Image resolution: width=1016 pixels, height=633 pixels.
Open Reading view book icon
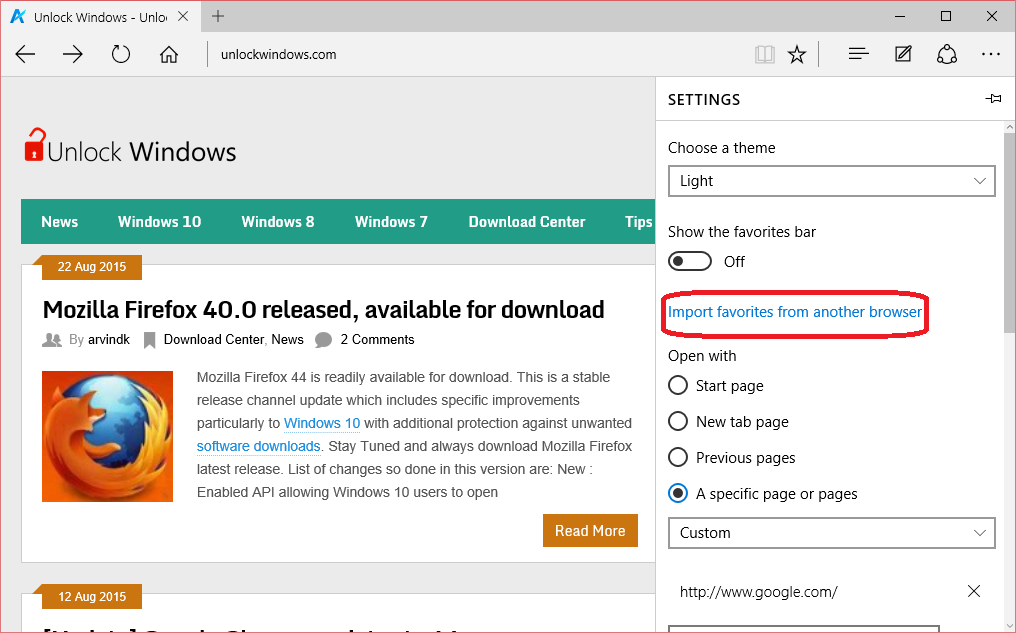pyautogui.click(x=765, y=54)
